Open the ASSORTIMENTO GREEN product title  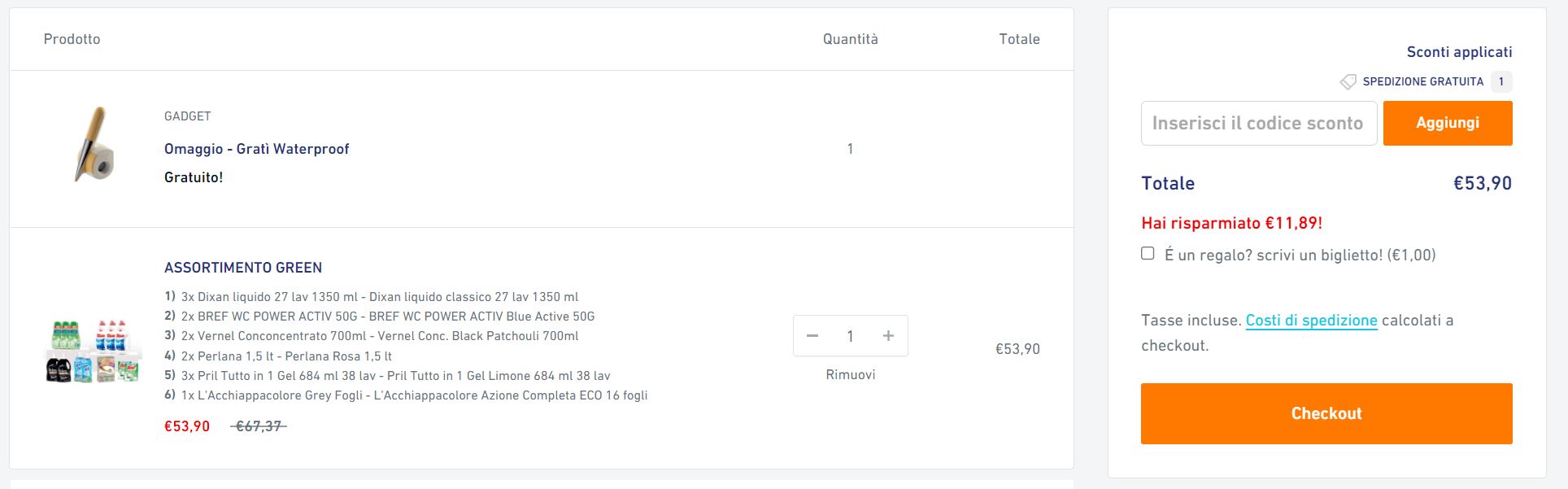[243, 268]
